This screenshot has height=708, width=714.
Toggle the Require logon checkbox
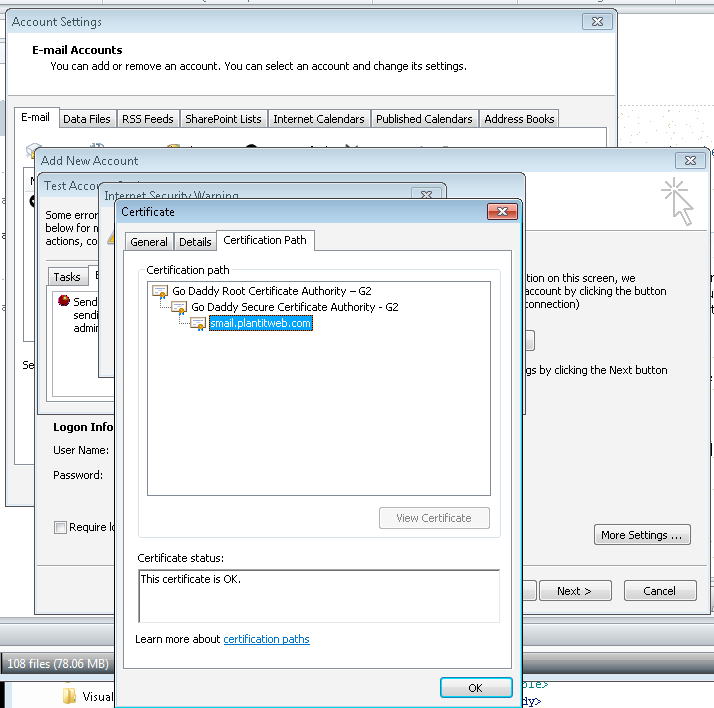(60, 527)
